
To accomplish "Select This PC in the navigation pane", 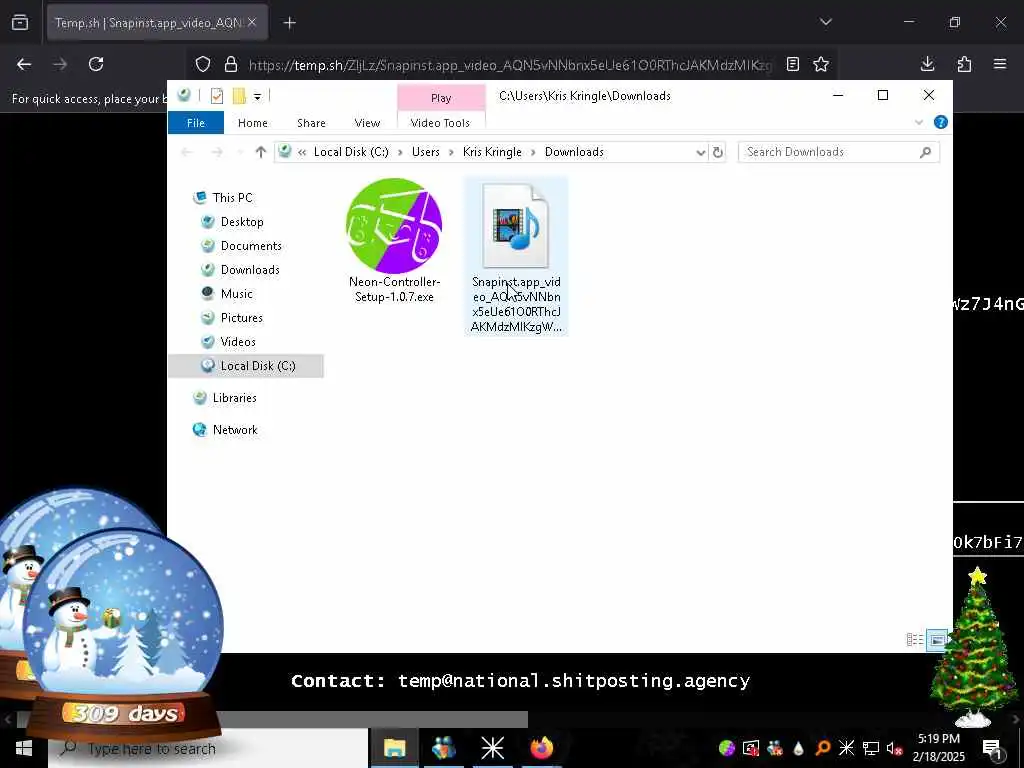I will point(232,198).
